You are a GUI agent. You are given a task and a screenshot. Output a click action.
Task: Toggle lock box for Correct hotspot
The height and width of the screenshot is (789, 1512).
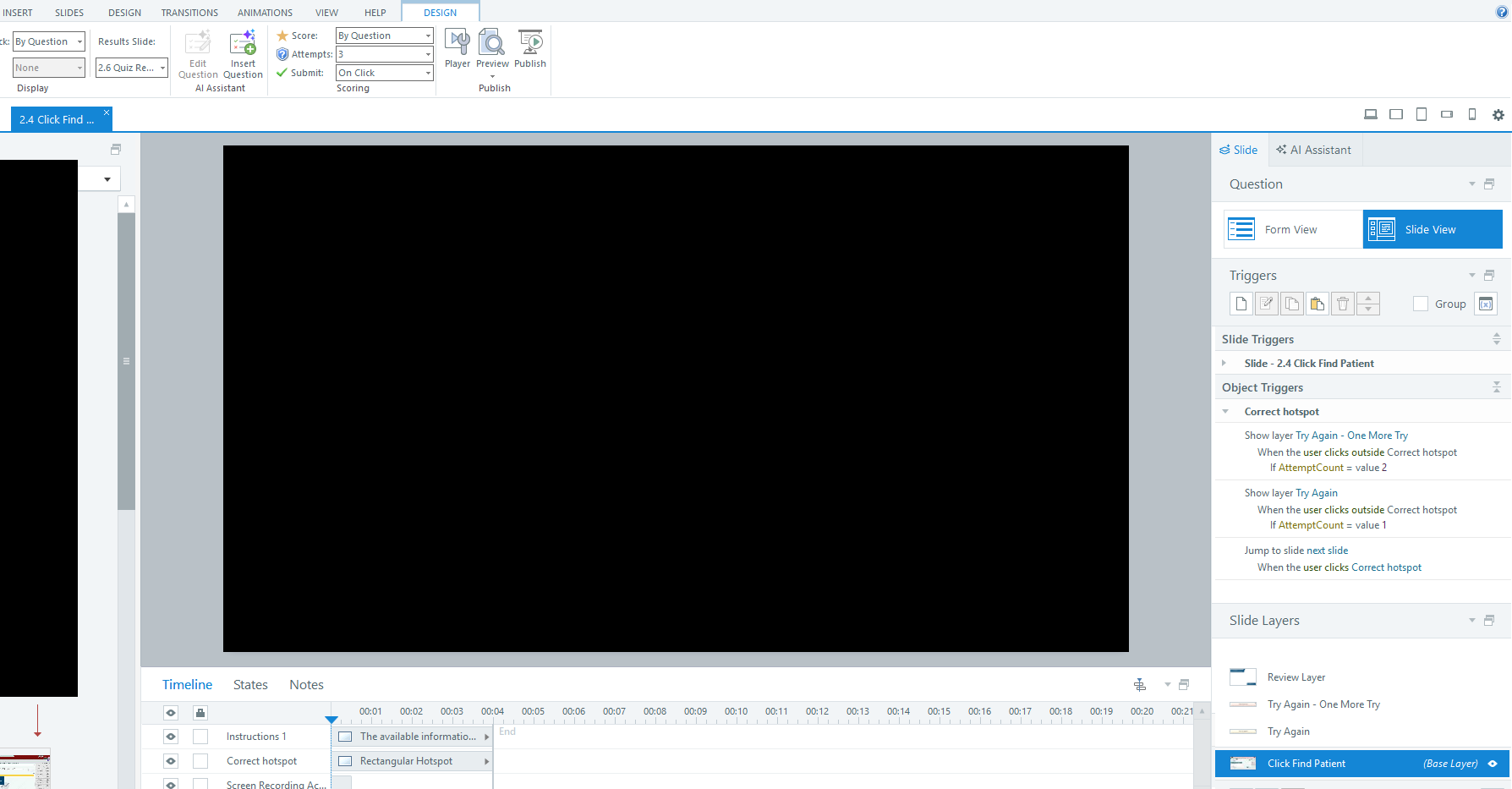pos(200,761)
